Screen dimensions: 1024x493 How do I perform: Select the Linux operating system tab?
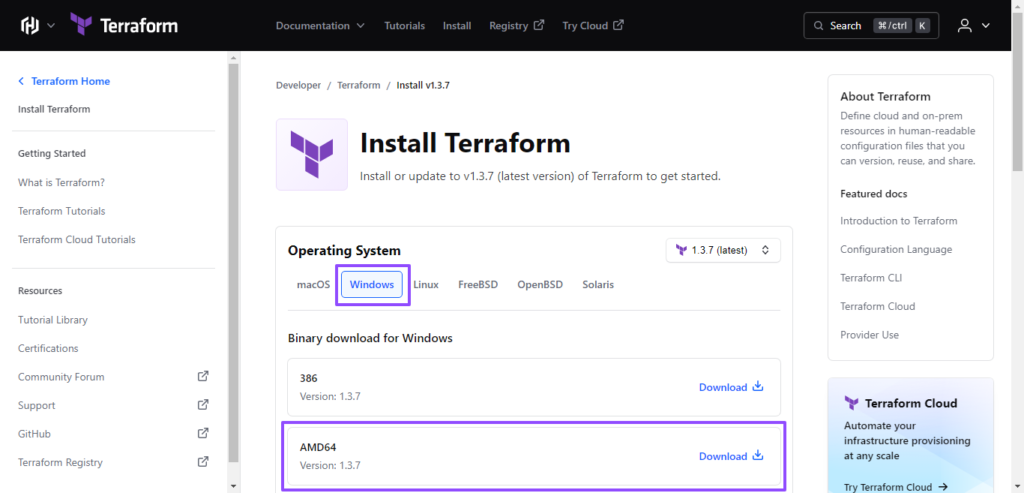click(426, 285)
